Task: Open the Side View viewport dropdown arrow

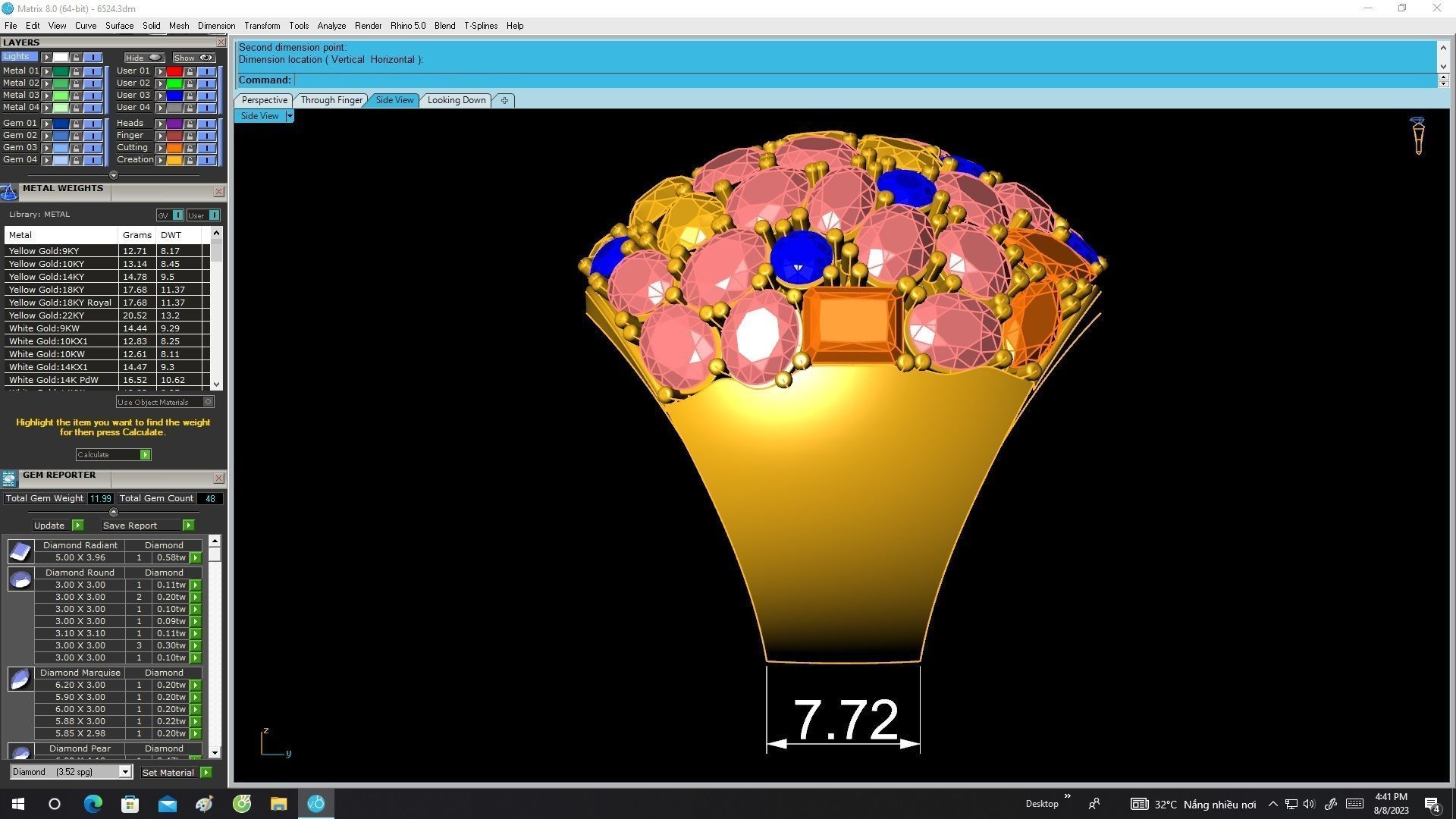Action: point(290,116)
